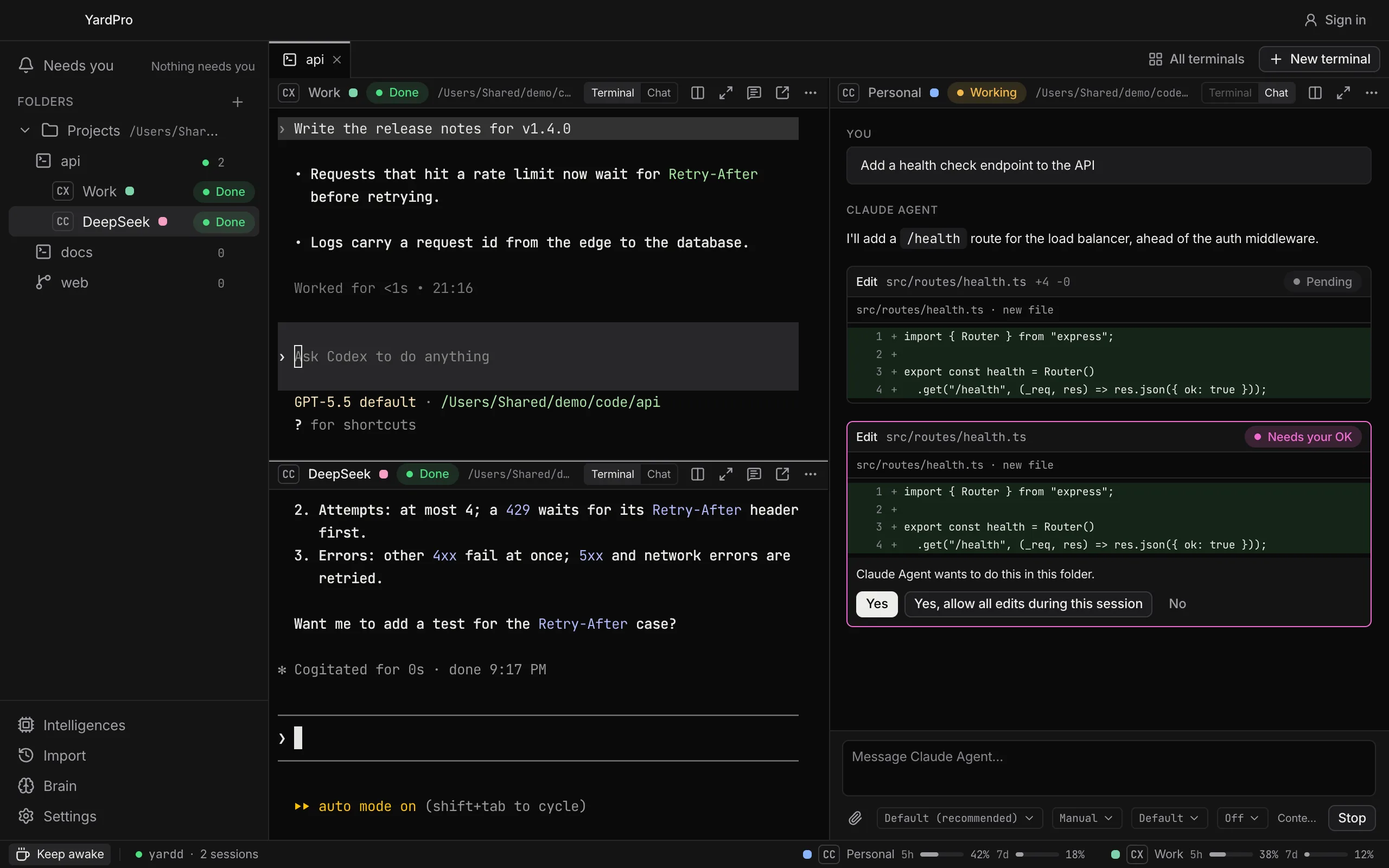This screenshot has width=1389, height=868.
Task: Click the CC badge in the Personal pane header
Action: click(x=849, y=93)
